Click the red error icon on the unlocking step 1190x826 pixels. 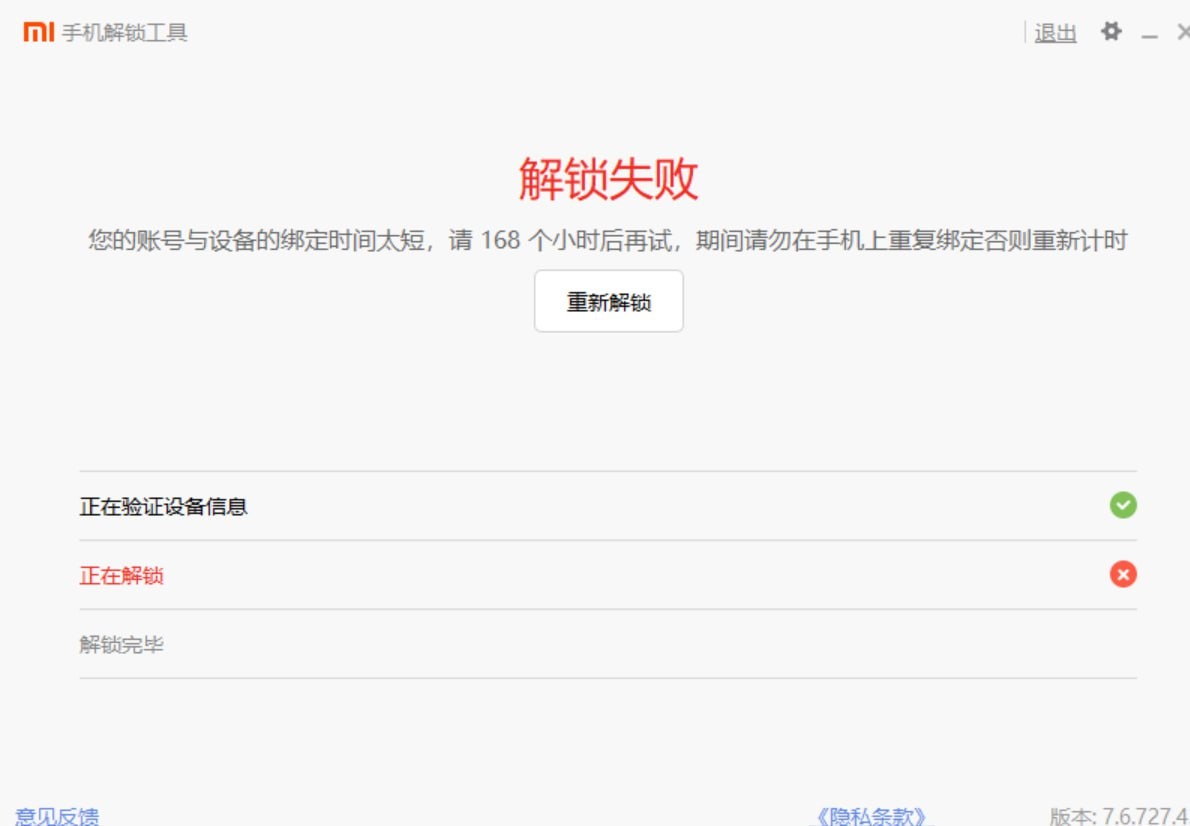1123,575
